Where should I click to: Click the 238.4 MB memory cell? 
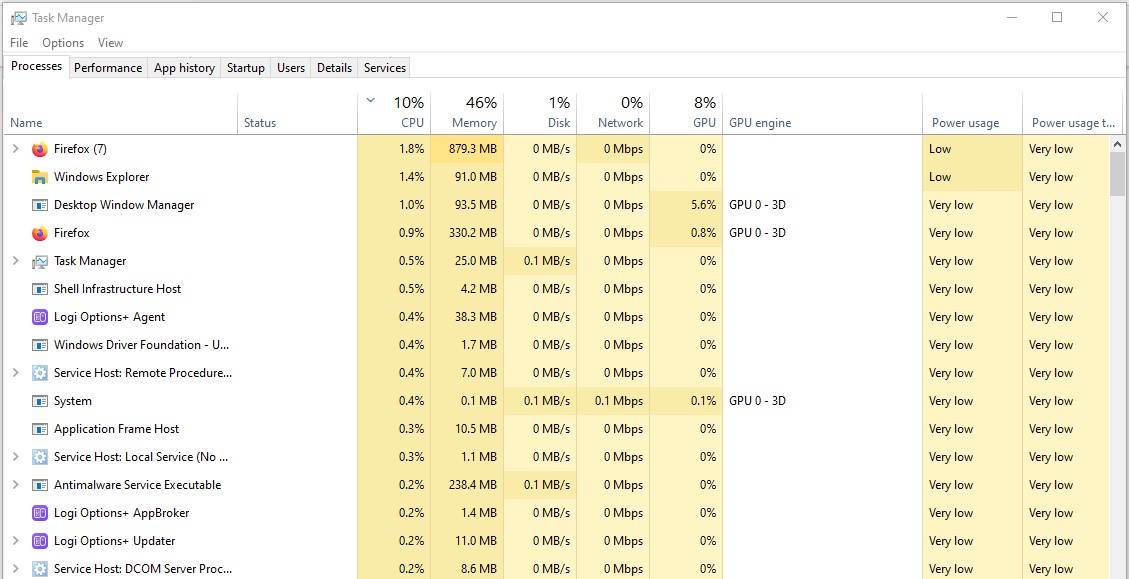pos(467,485)
